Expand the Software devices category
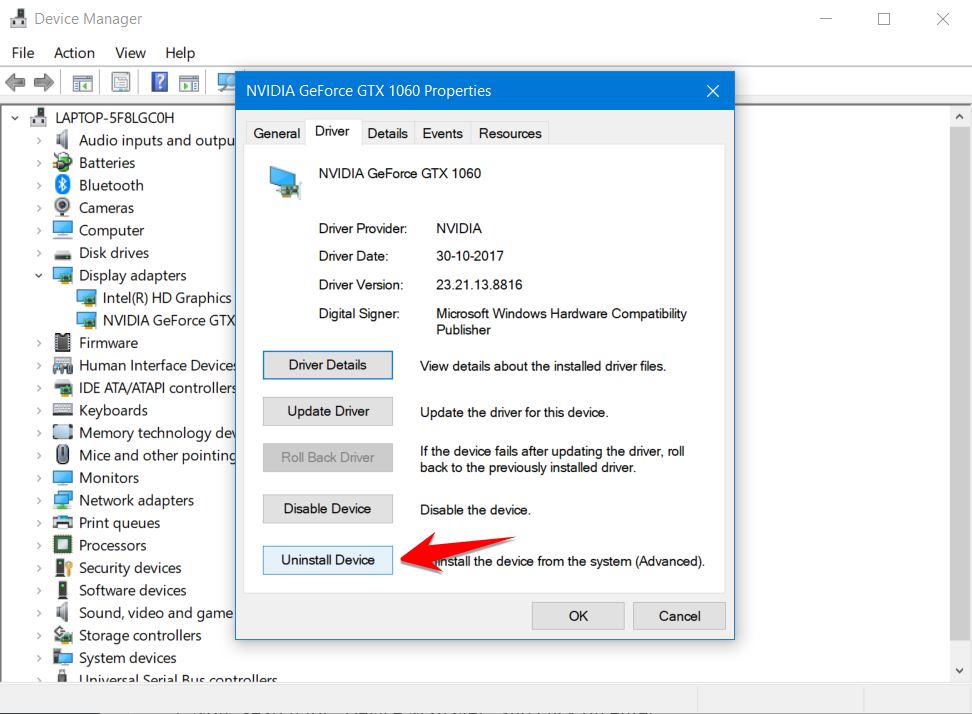The image size is (972, 714). (x=39, y=590)
